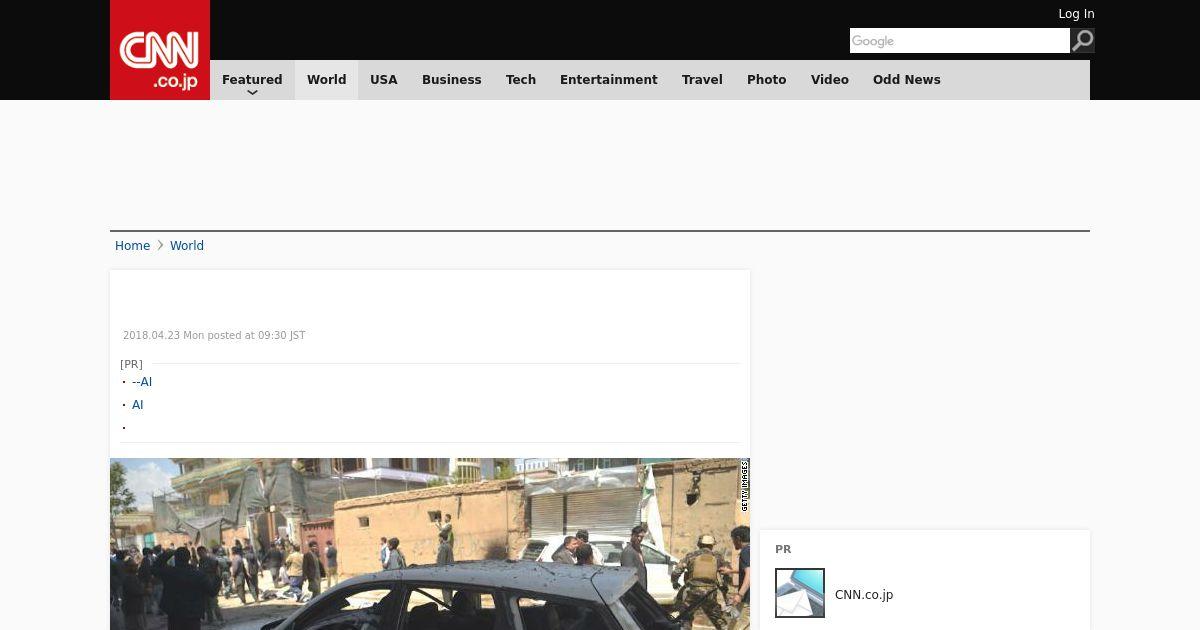Click the [PR] label
The height and width of the screenshot is (630, 1200).
[x=131, y=364]
